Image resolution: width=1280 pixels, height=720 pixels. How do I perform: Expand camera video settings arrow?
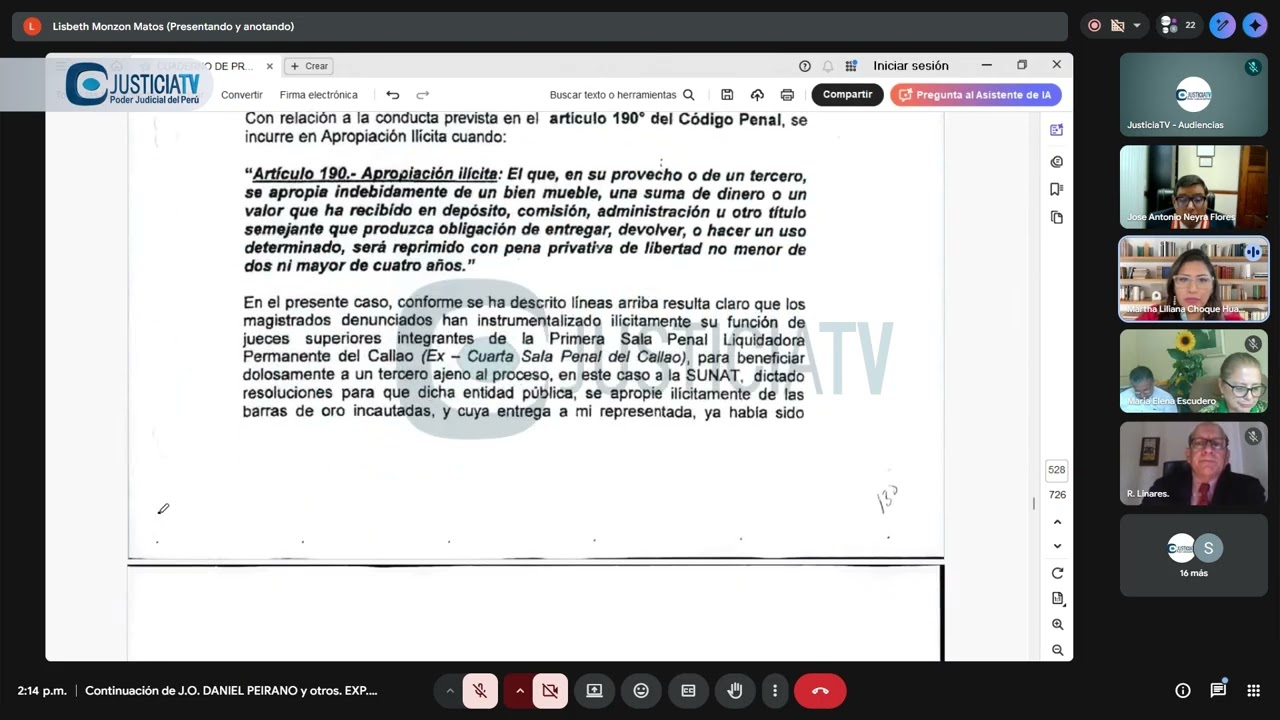point(520,690)
